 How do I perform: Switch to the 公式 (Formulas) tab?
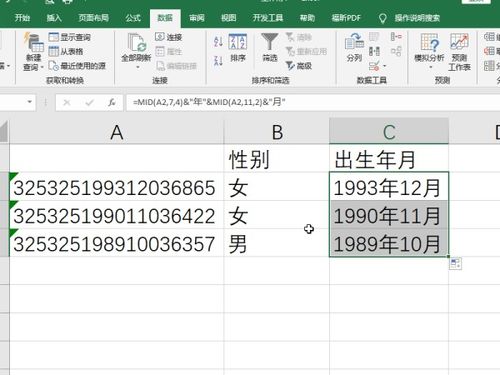tap(133, 18)
